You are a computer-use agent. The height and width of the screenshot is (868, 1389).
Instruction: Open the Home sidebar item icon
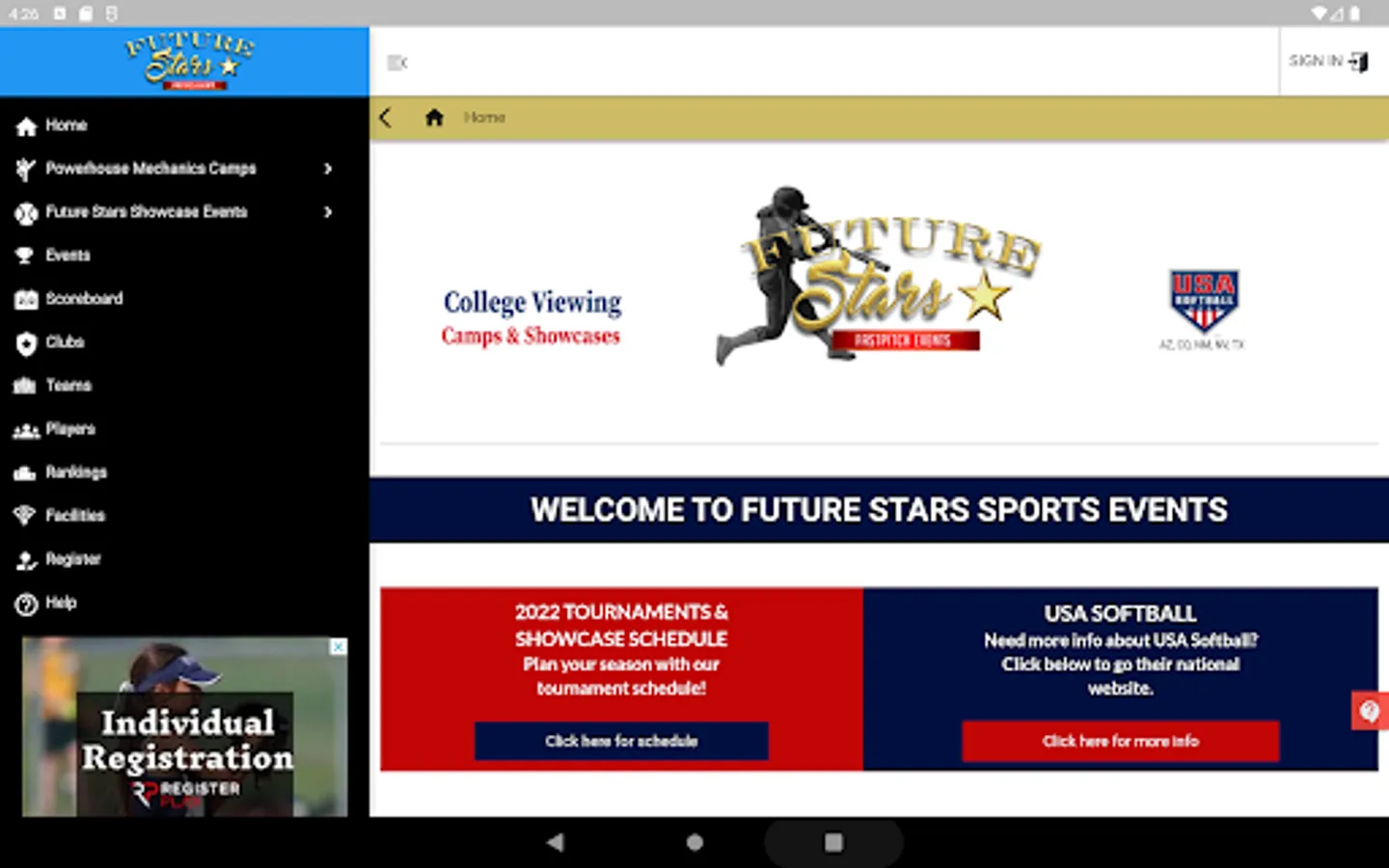26,126
